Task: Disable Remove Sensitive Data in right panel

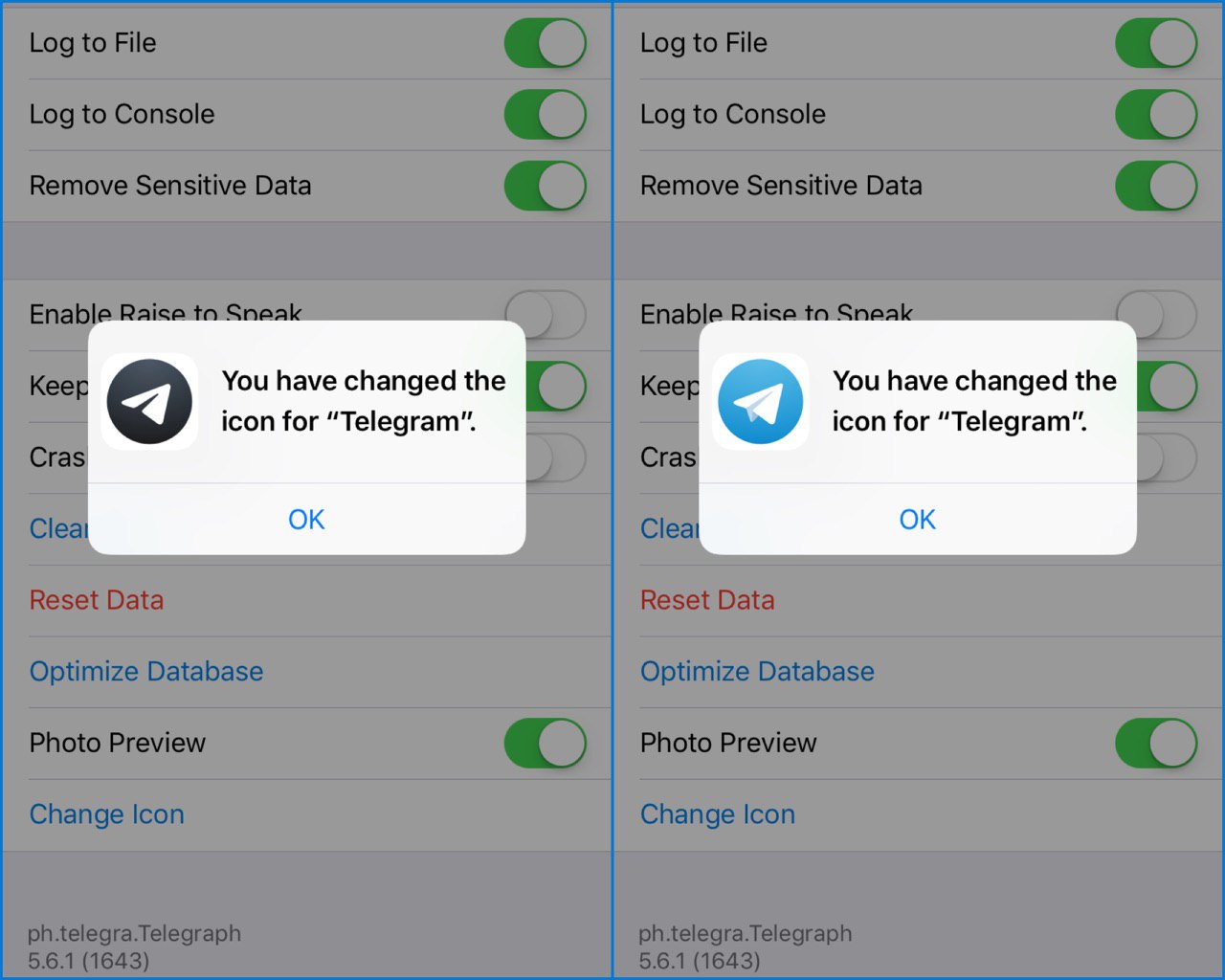Action: click(1156, 186)
